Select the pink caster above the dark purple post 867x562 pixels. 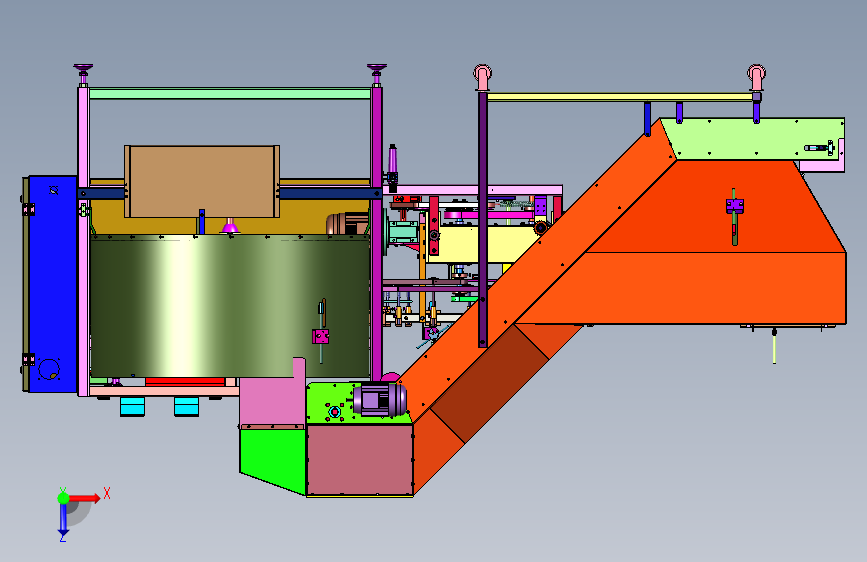point(483,77)
